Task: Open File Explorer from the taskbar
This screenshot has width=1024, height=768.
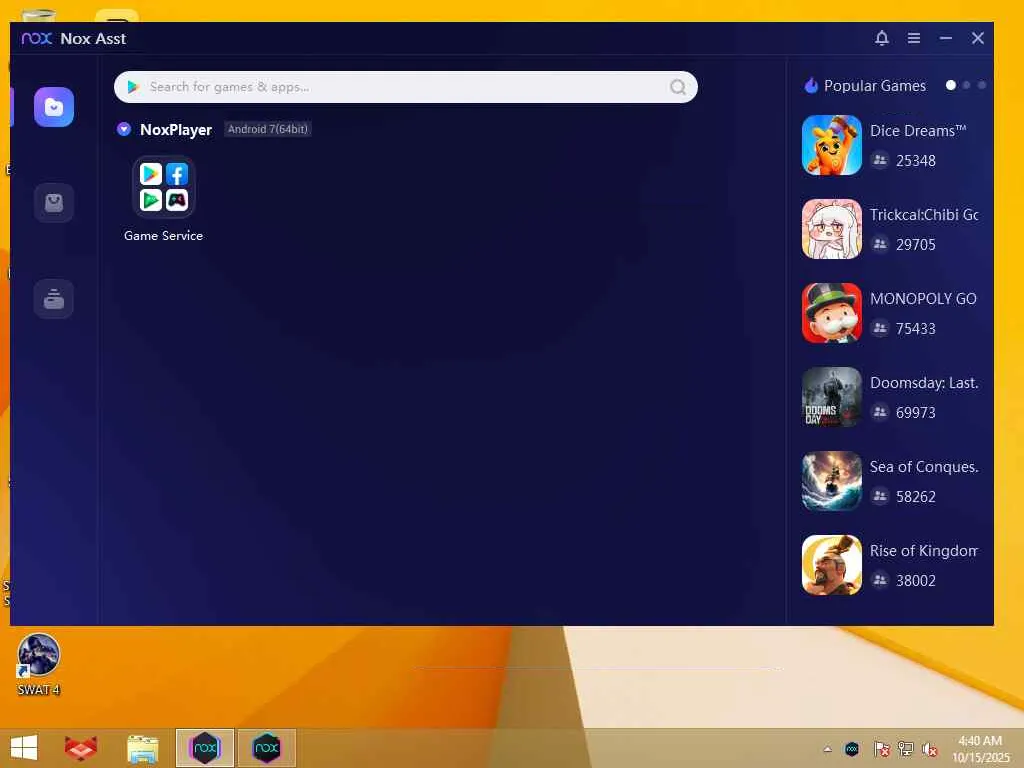Action: (142, 748)
